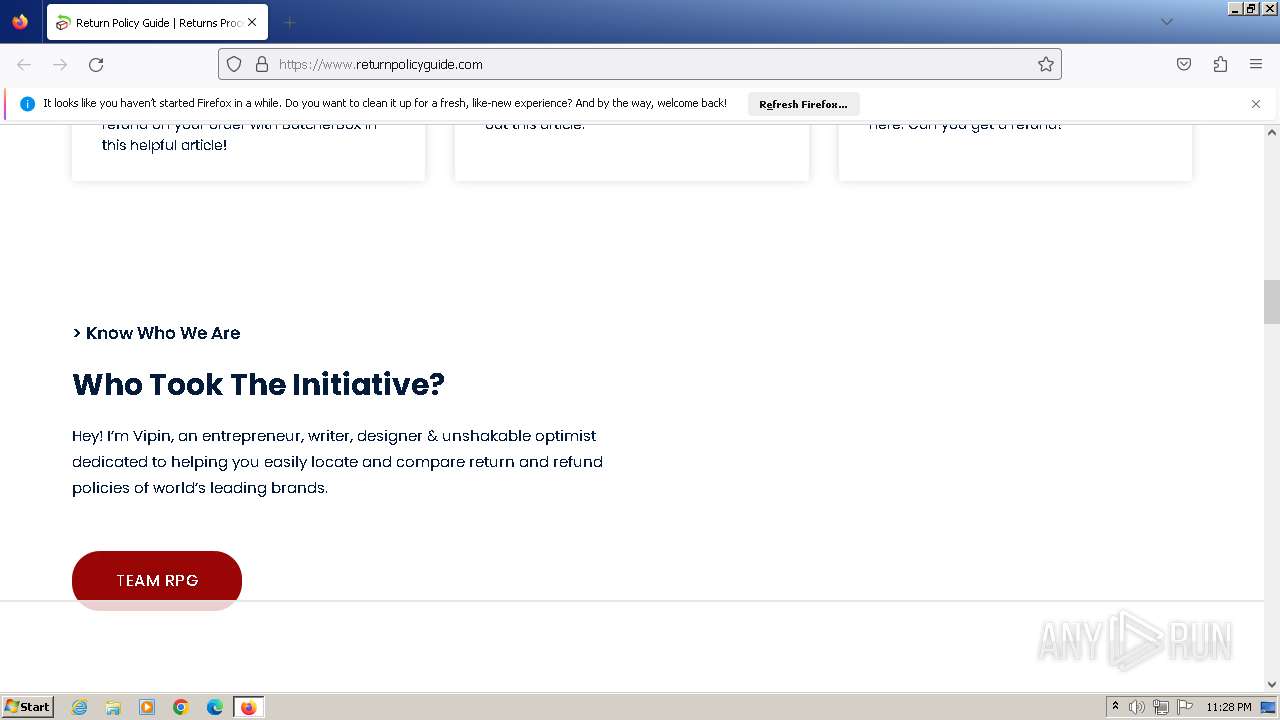
Task: Dismiss the Firefox refresh notification bar
Action: click(x=1256, y=104)
